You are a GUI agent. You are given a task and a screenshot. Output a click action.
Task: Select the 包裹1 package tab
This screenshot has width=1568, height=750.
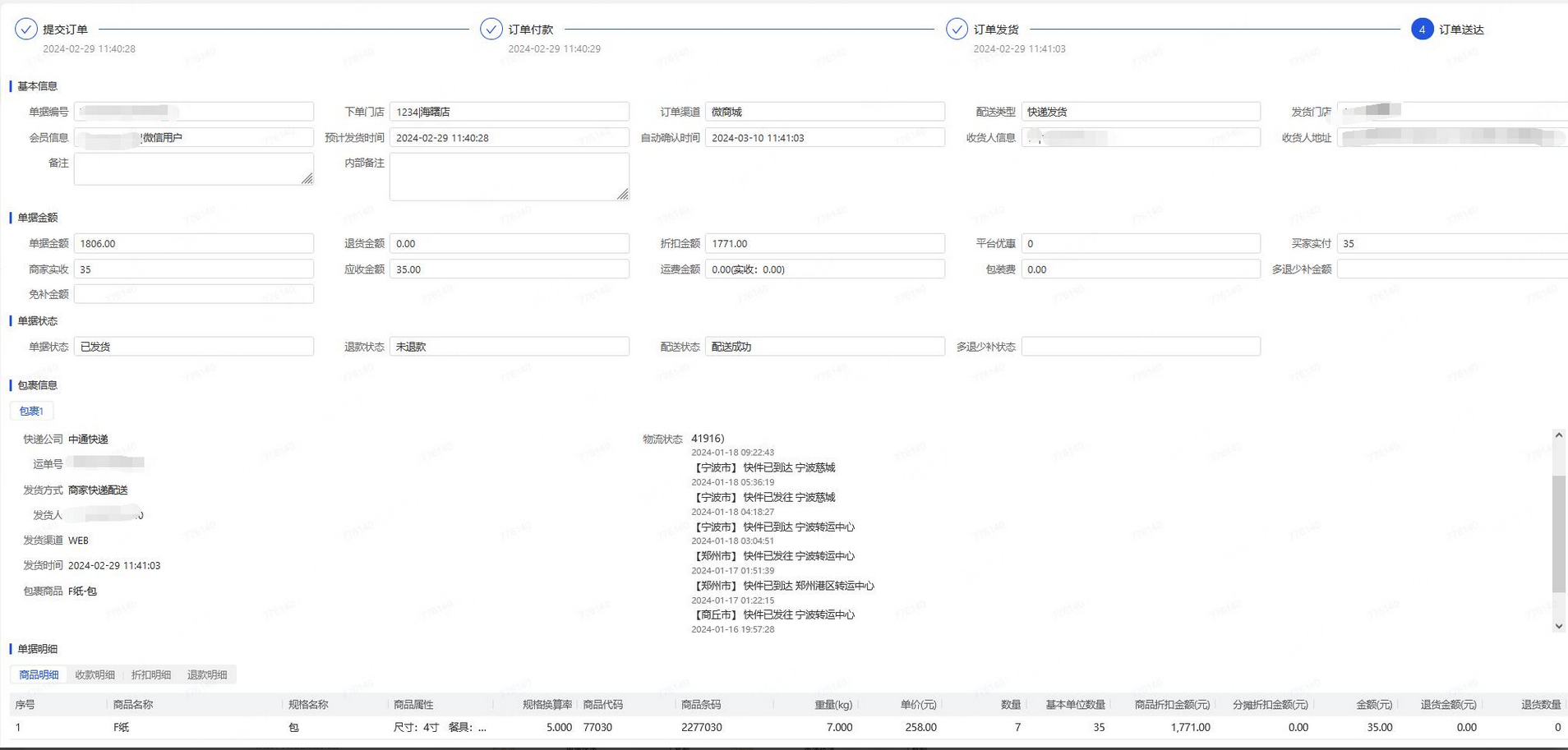coord(31,411)
